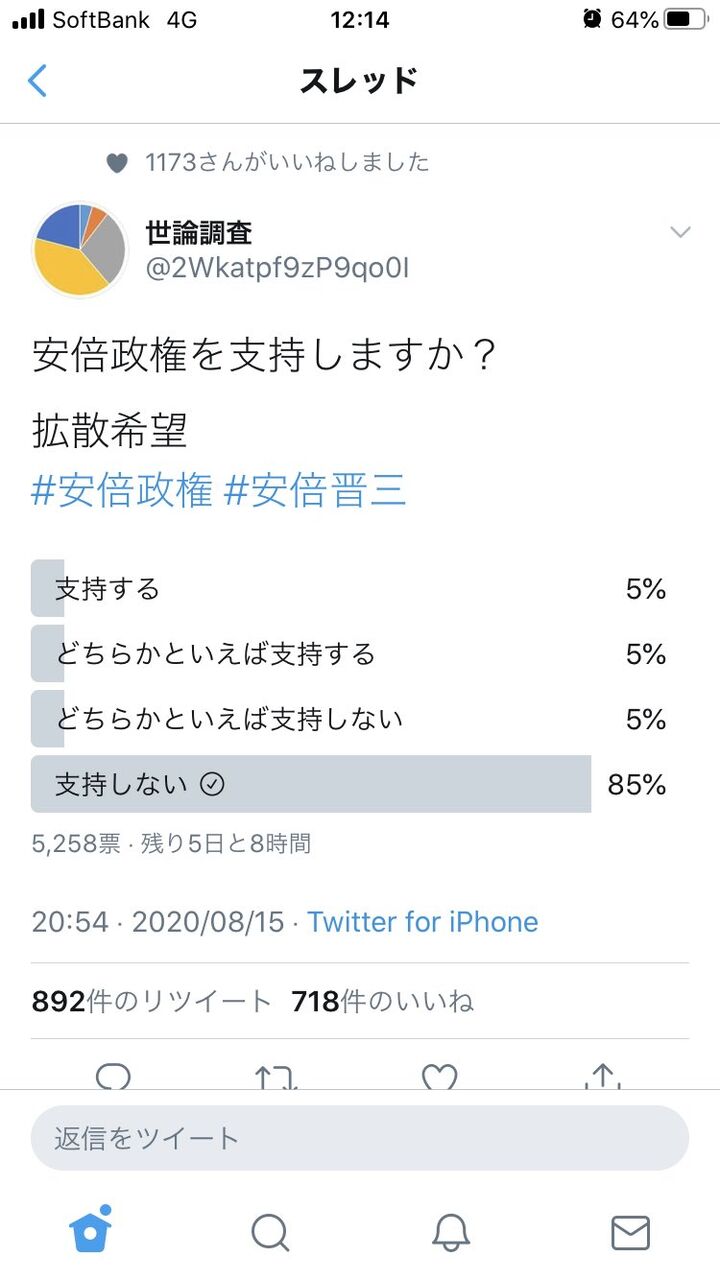Tap the retweet icon
Viewport: 720px width, 1280px height.
[x=275, y=1076]
